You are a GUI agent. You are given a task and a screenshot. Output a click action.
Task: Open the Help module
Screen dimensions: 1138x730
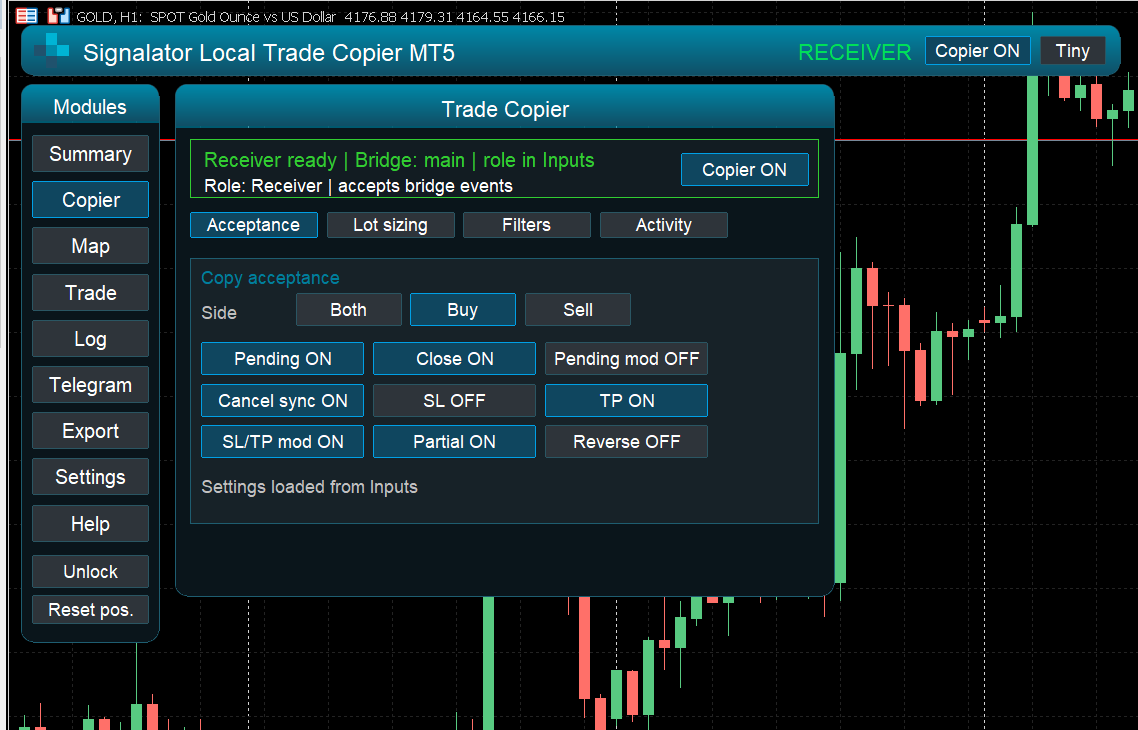coord(90,524)
